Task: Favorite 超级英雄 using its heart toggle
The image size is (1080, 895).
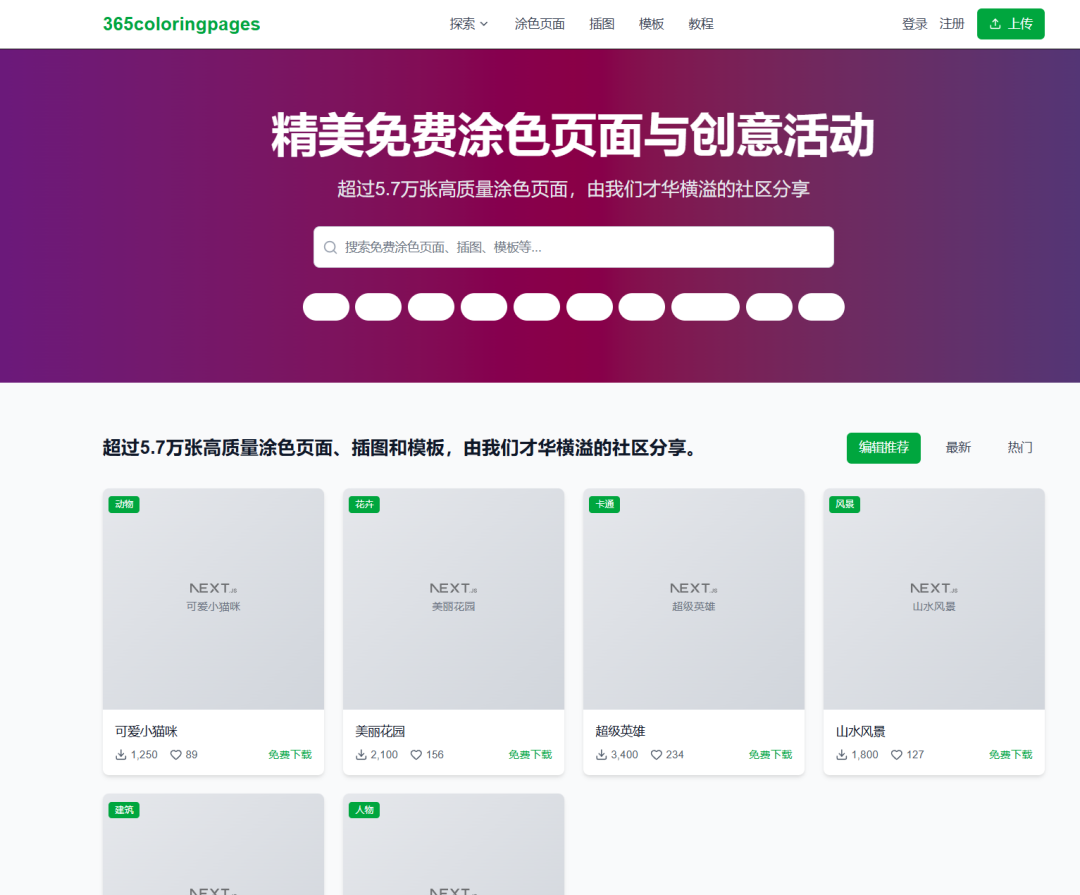Action: 654,754
